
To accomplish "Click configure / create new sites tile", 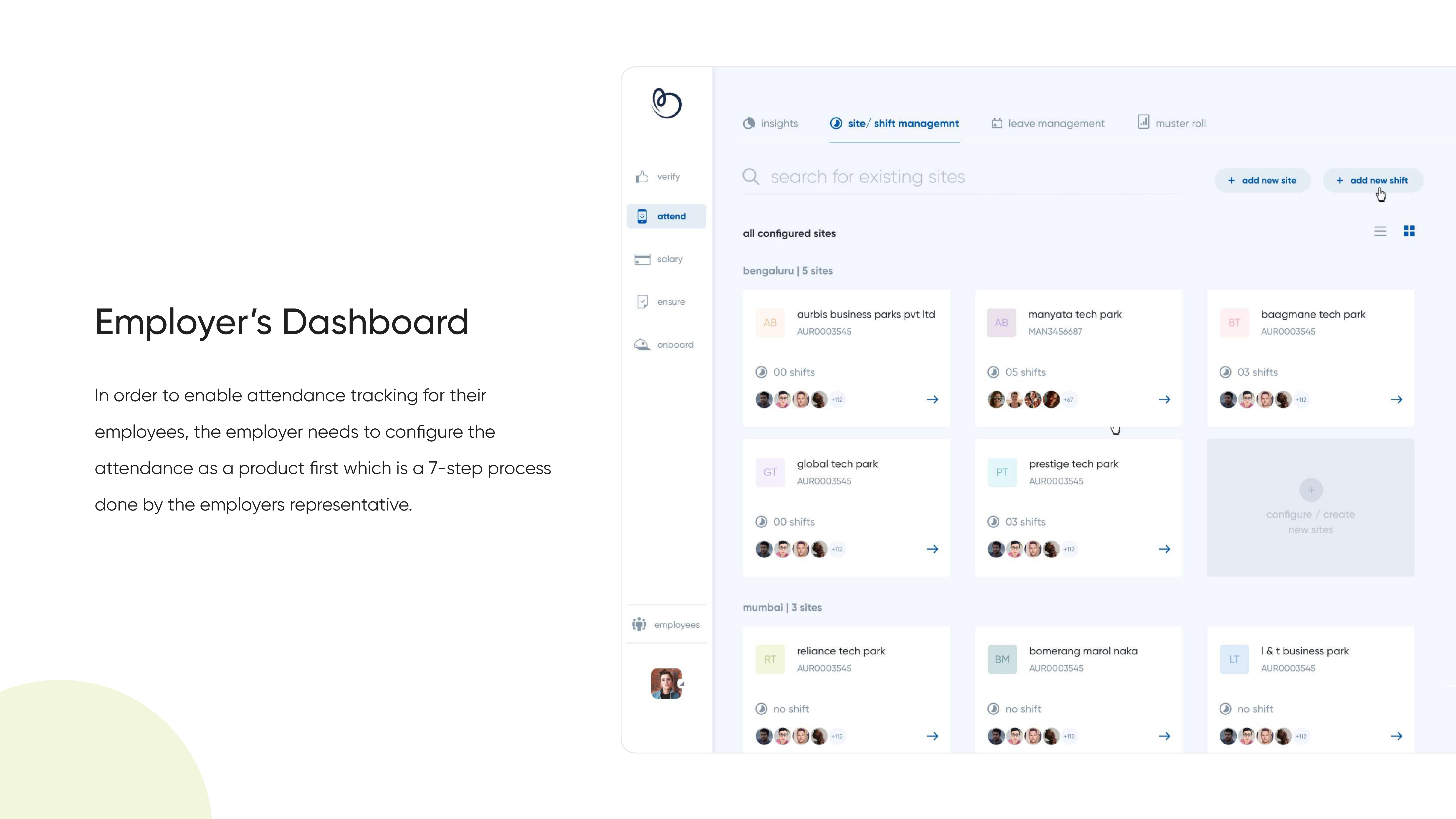I will 1310,508.
